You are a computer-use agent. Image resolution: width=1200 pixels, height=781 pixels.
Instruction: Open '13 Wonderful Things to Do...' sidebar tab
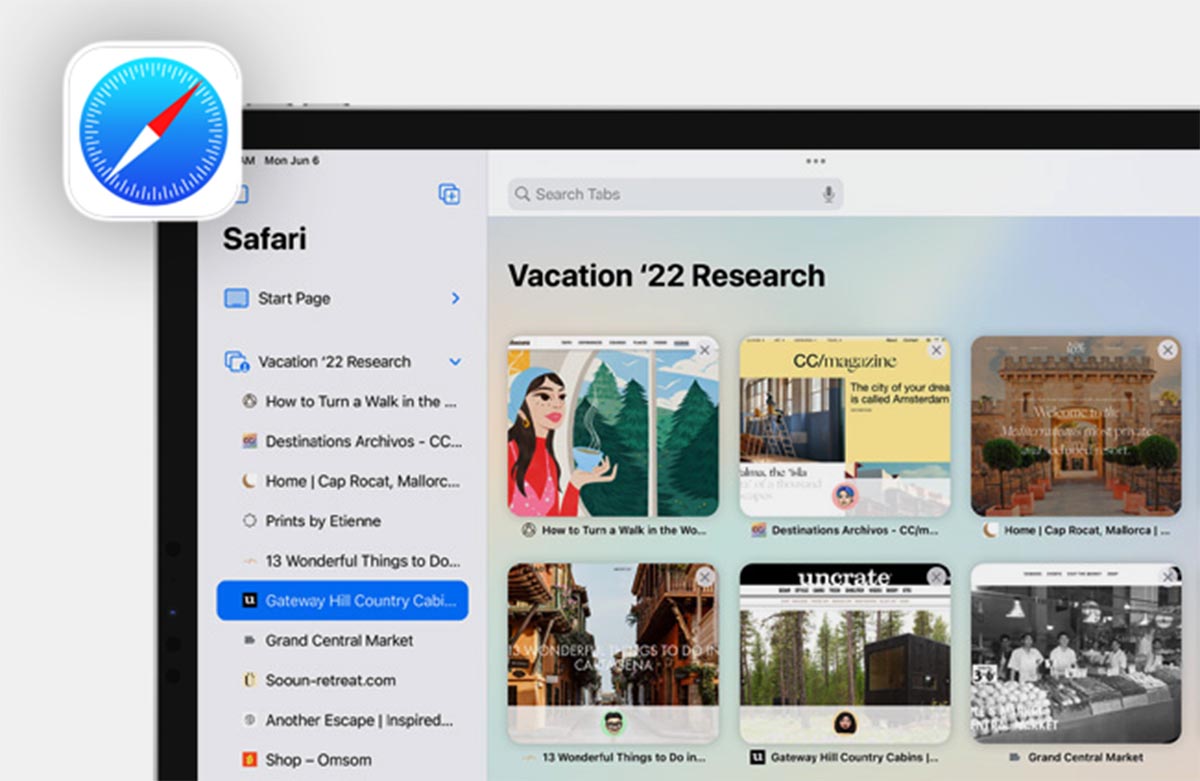click(x=343, y=561)
